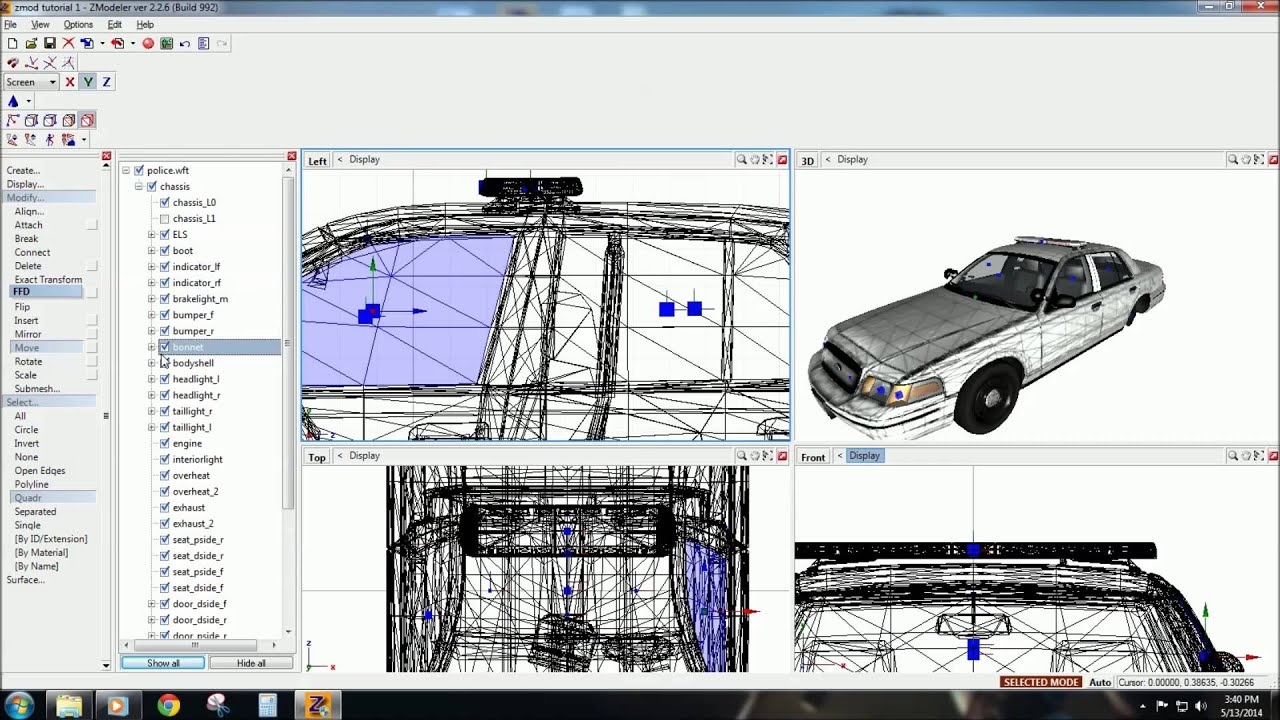Open the File menu
Screen dimensions: 1280x720
coord(10,24)
